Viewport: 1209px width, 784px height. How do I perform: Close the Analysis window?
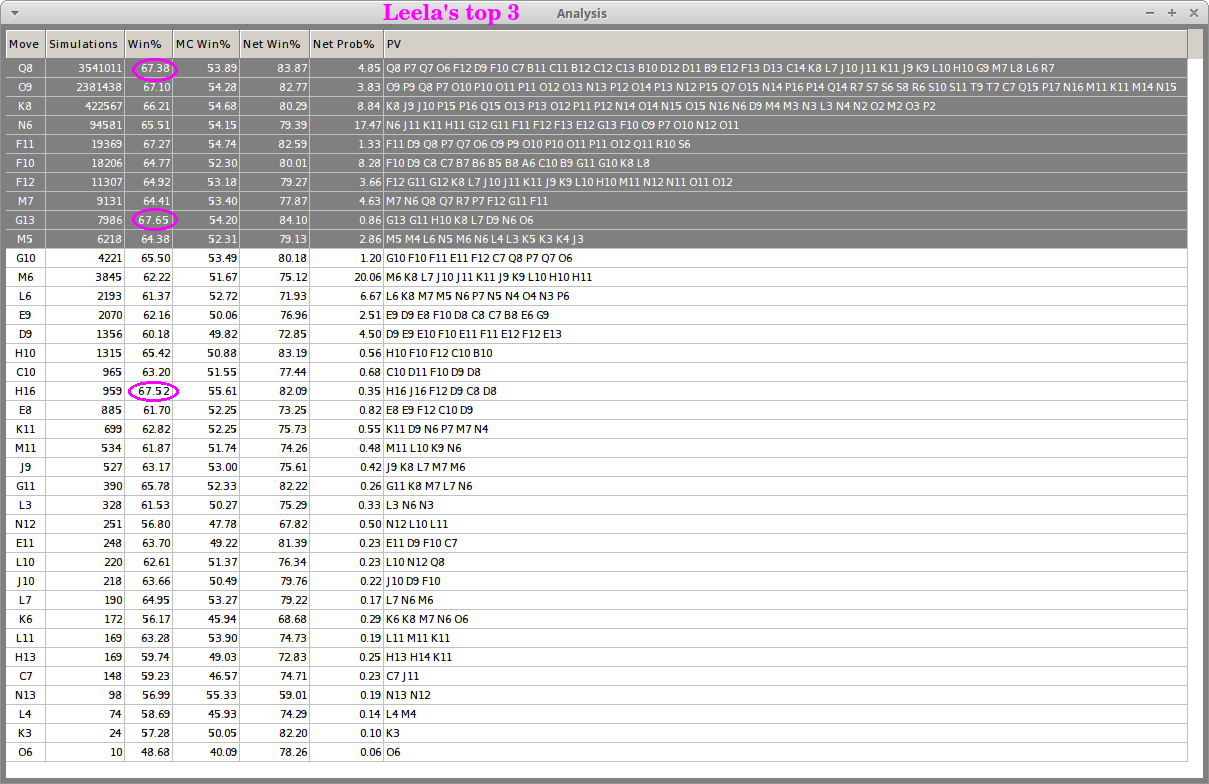[1193, 13]
